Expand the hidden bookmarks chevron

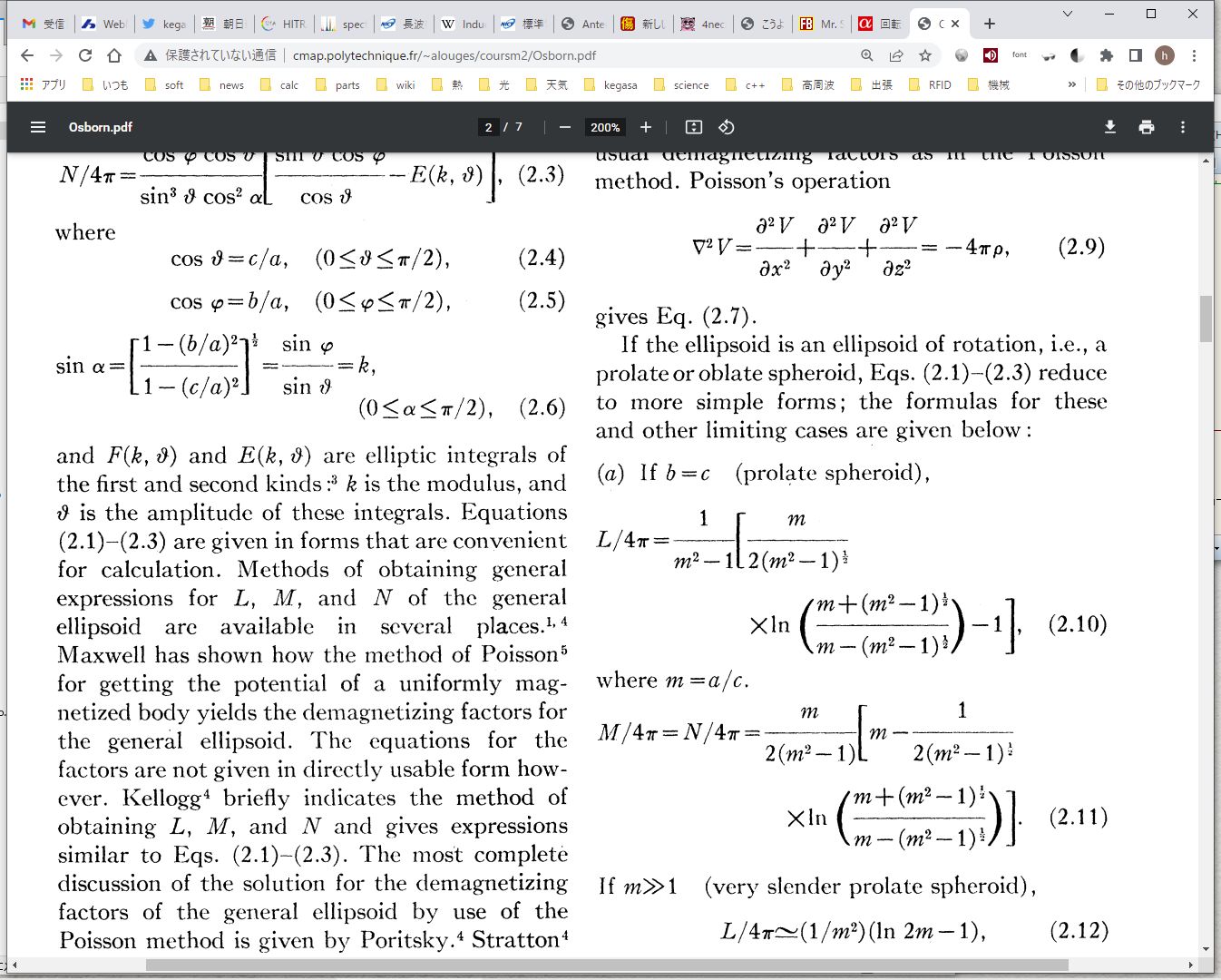1072,84
